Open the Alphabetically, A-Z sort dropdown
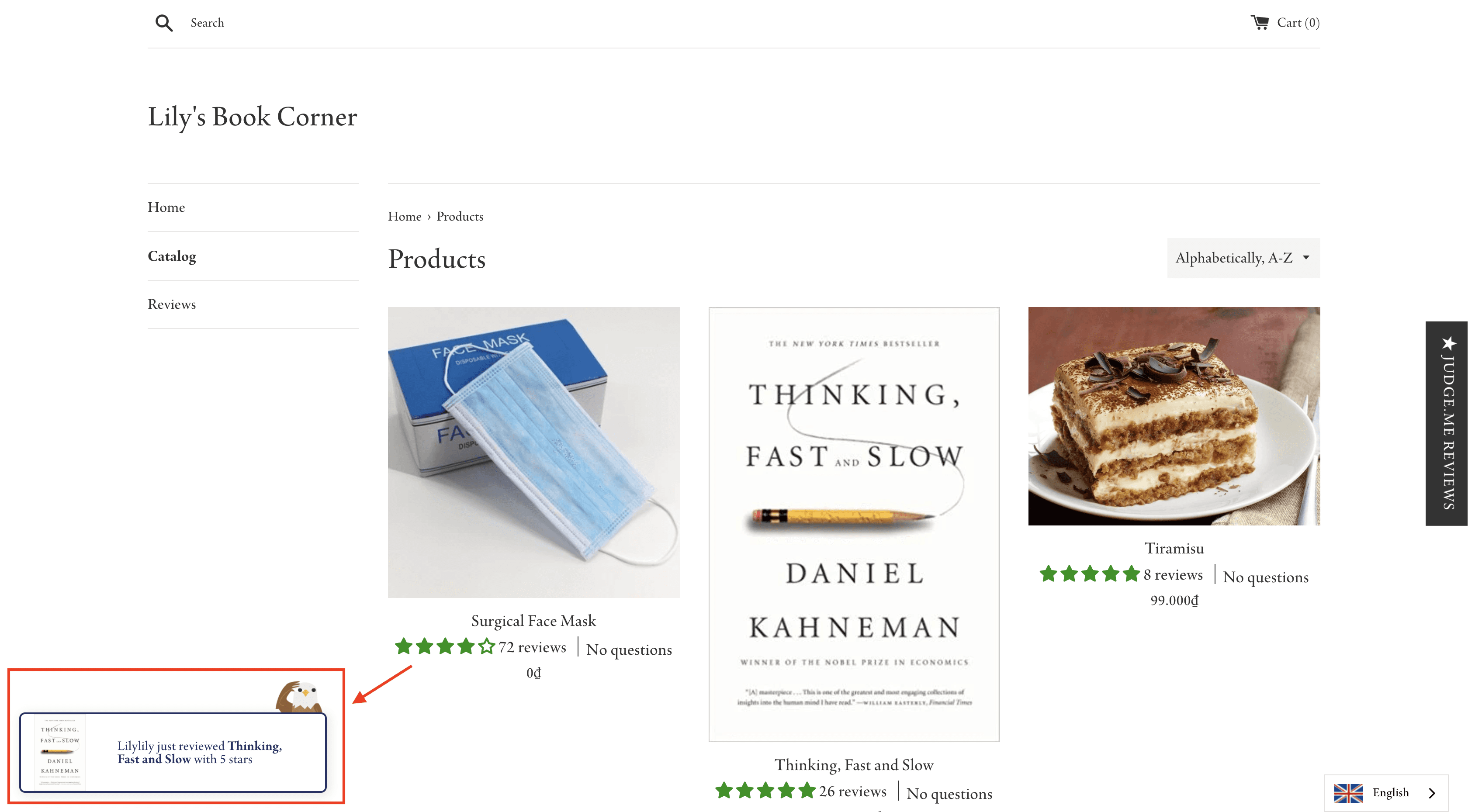 tap(1243, 258)
